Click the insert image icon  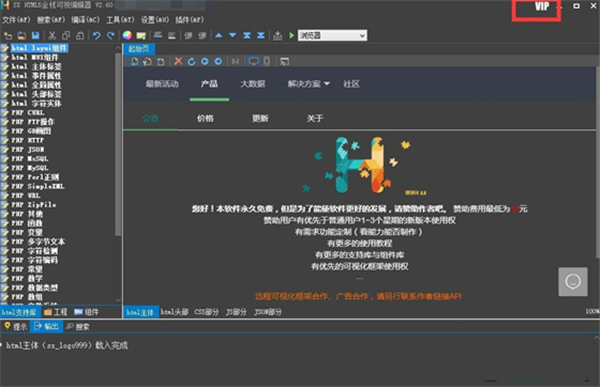coord(141,36)
